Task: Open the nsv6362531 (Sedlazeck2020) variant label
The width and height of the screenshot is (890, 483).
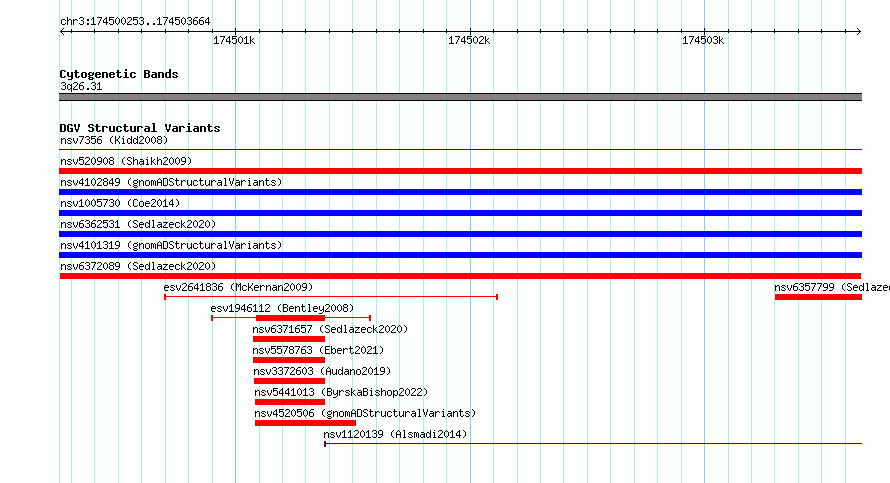Action: pos(138,224)
